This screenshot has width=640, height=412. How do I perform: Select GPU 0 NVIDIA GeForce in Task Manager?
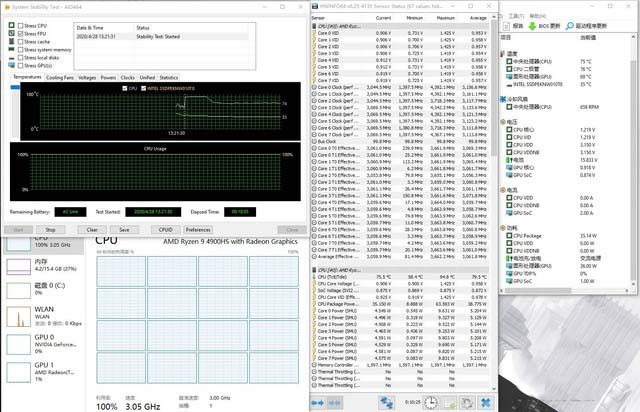[x=44, y=344]
